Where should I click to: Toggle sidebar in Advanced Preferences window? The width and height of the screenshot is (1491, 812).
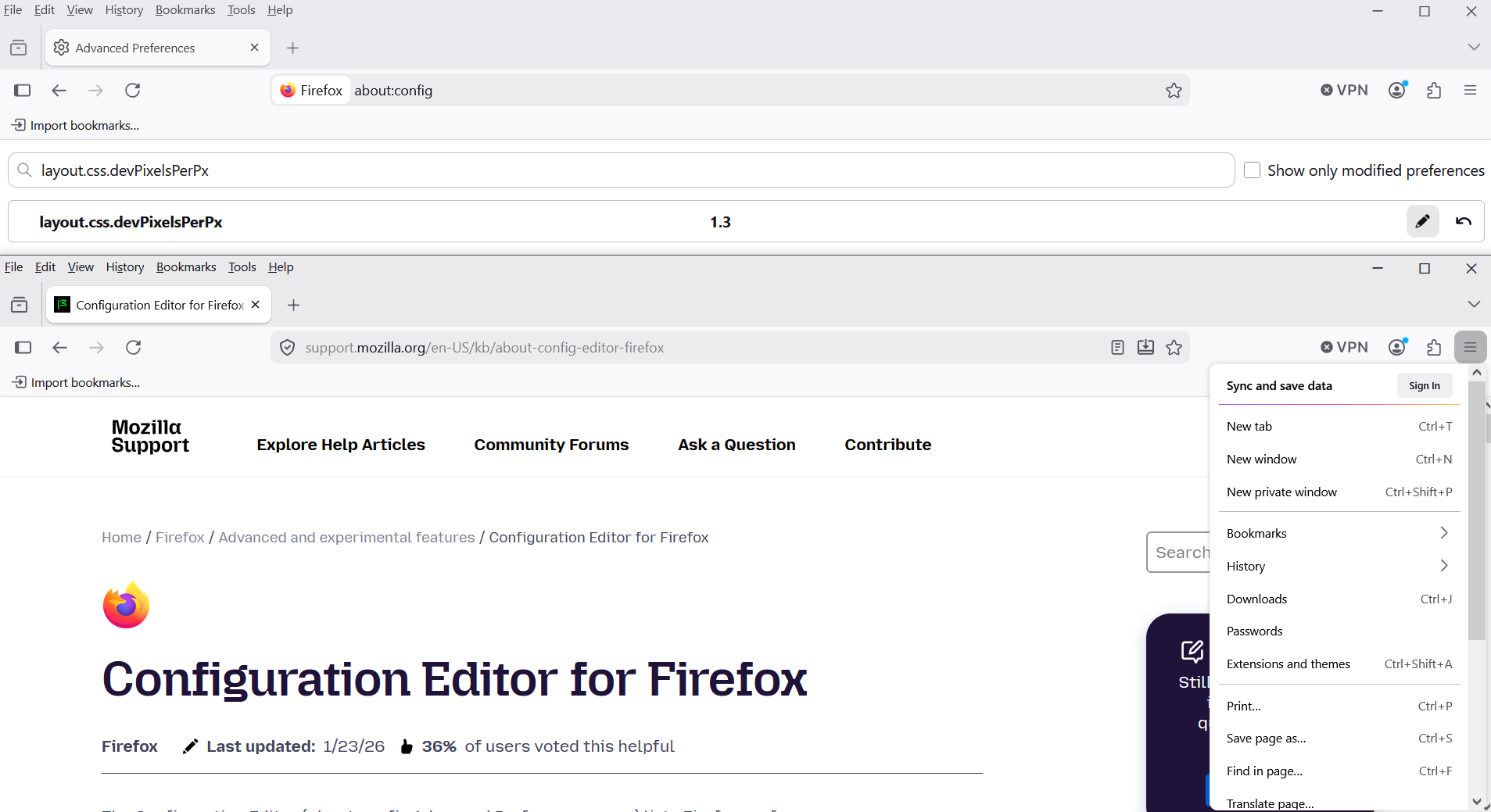[23, 91]
